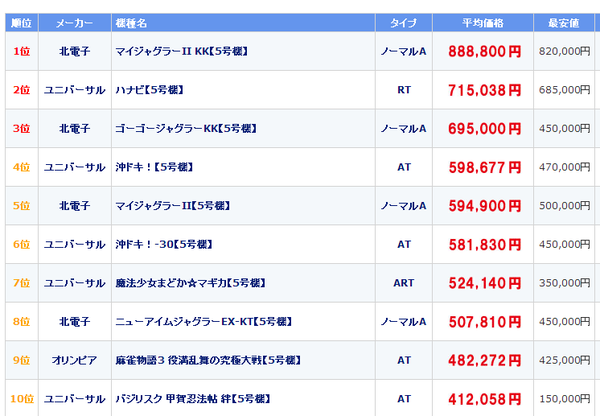
Task: Select the 3位 rank cell
Action: point(21,129)
